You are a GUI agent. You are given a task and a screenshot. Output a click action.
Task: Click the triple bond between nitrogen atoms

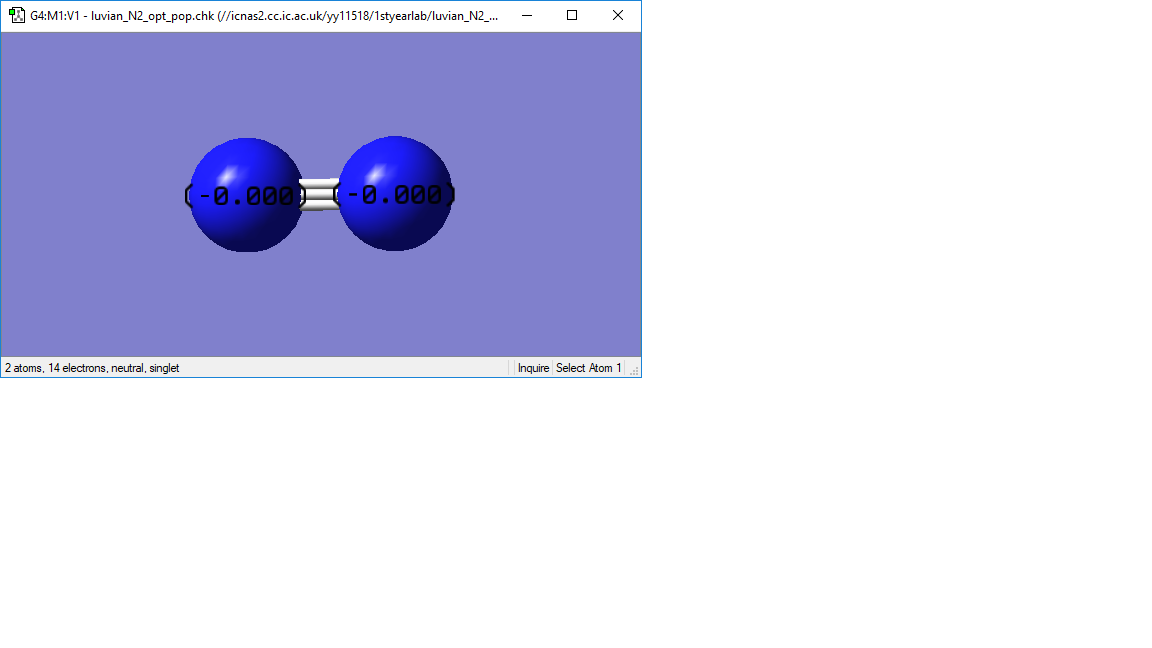320,195
